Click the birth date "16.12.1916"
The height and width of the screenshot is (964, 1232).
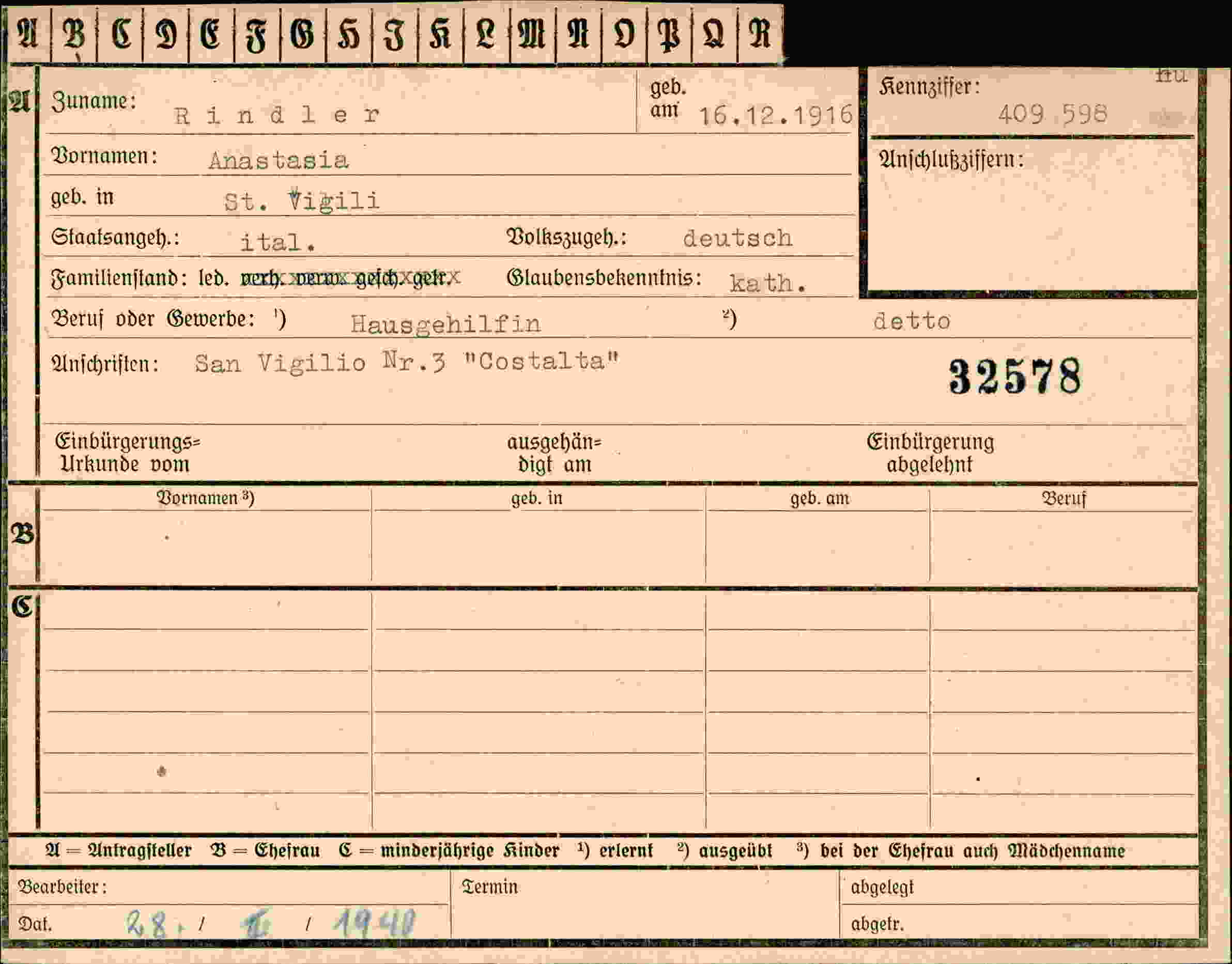point(776,116)
